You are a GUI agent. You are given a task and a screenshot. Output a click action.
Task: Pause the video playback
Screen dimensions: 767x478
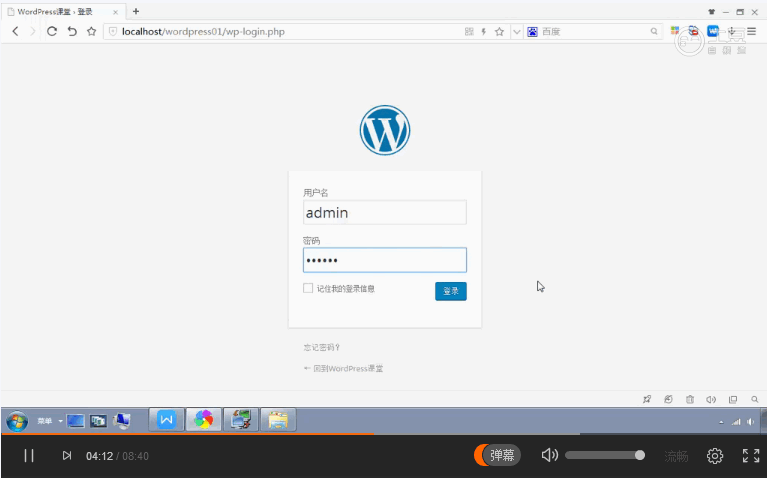[29, 455]
